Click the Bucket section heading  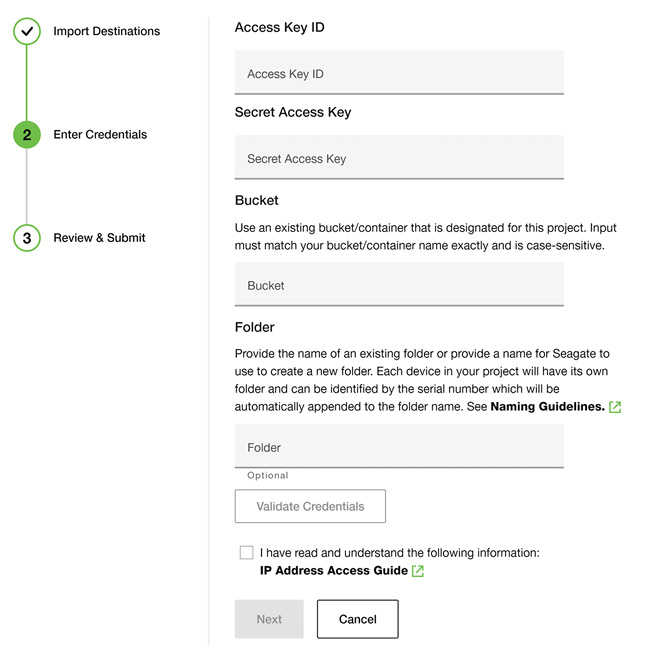pos(257,200)
